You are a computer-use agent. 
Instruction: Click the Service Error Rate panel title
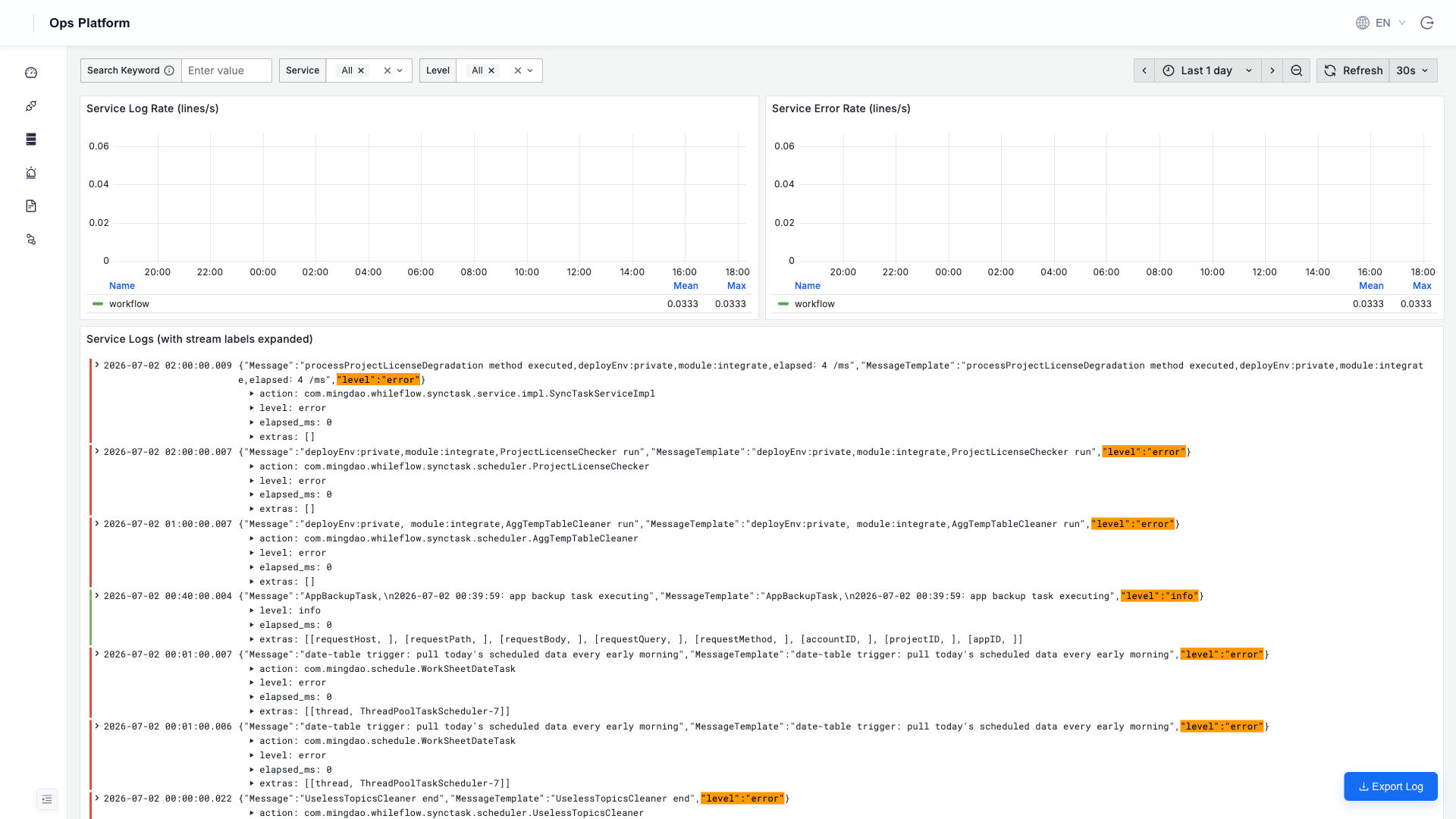[841, 108]
